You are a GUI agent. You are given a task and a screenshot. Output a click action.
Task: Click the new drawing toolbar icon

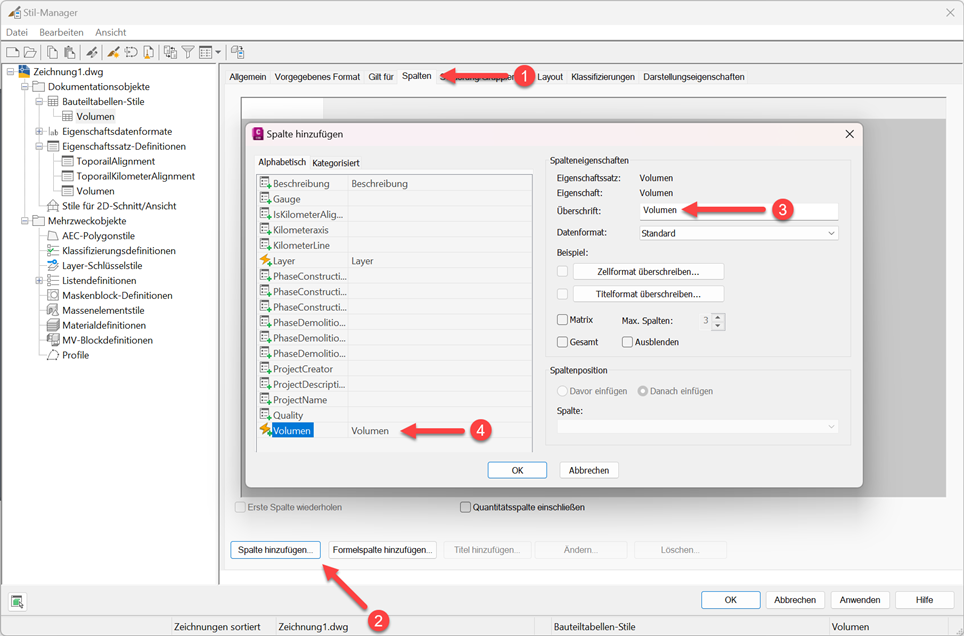coord(13,52)
